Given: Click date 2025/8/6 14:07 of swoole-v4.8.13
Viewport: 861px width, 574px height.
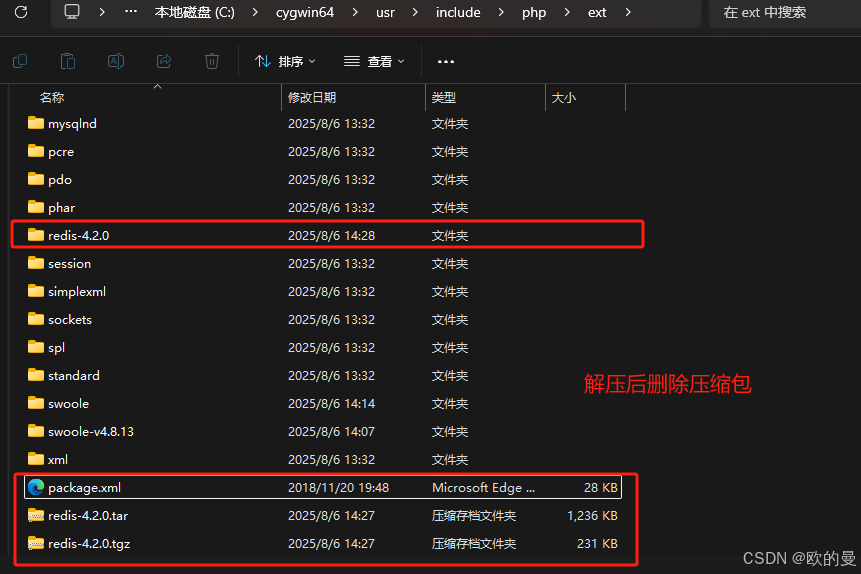Looking at the screenshot, I should point(331,432).
